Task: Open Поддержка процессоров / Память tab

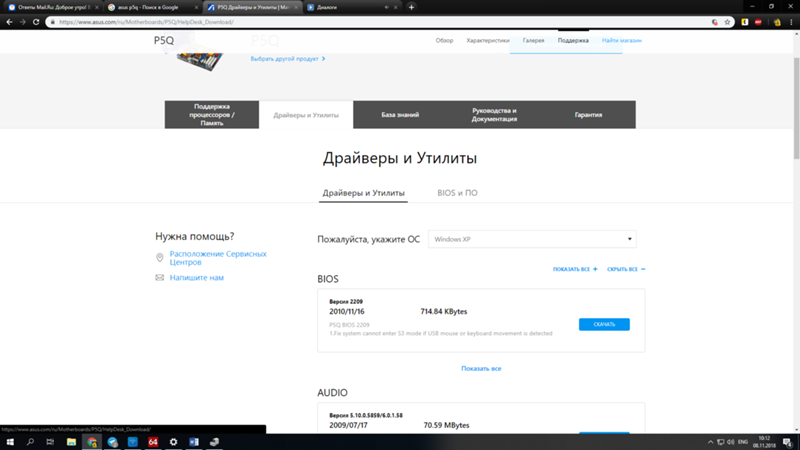Action: click(212, 115)
